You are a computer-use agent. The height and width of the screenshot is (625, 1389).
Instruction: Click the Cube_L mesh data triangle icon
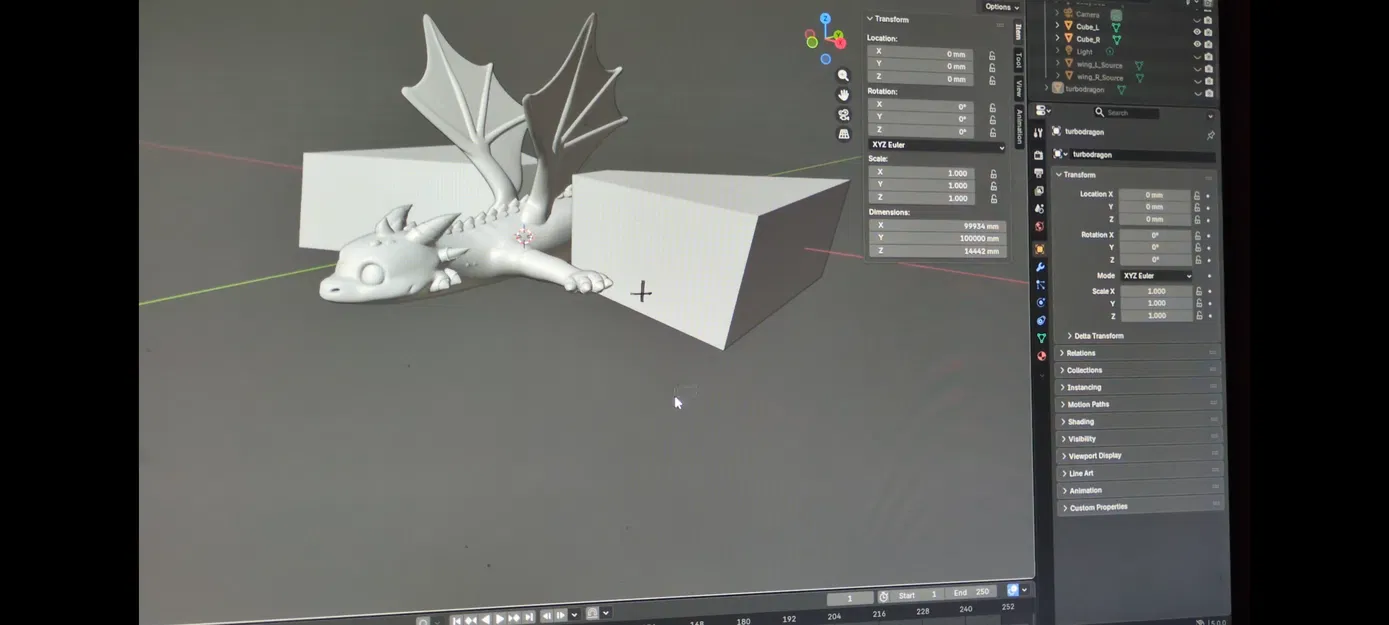(x=1116, y=27)
